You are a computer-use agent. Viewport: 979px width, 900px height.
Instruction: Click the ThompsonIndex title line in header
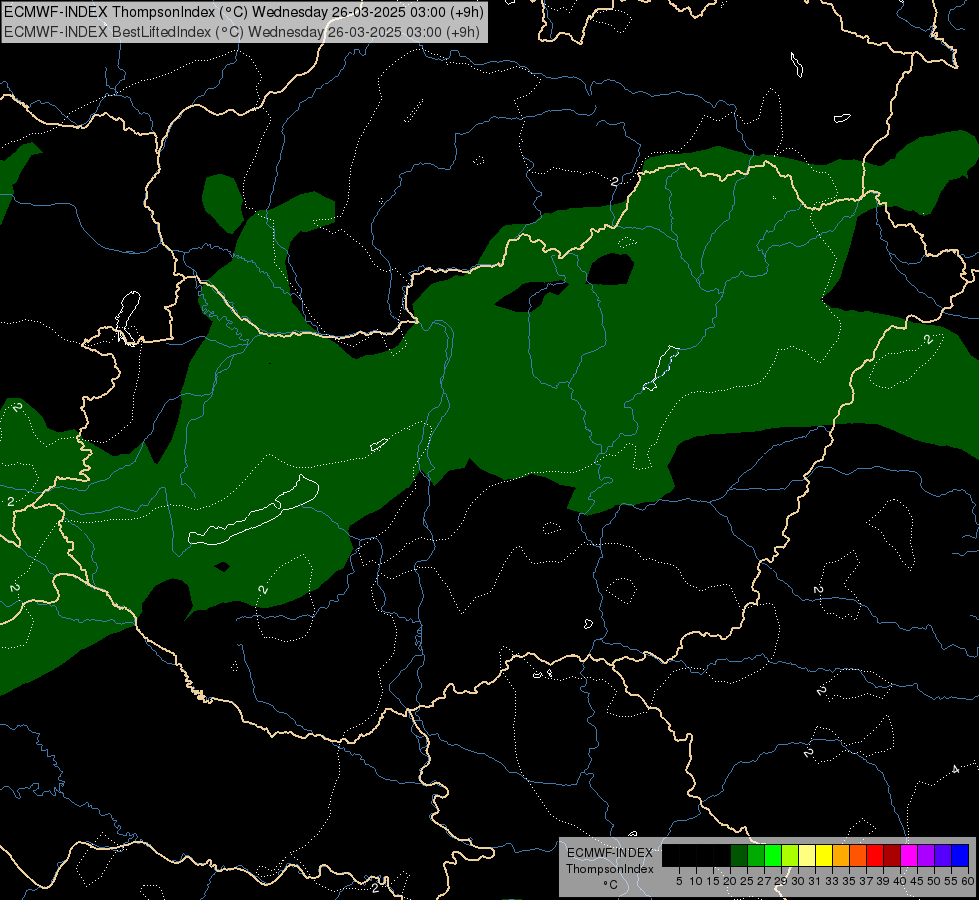point(244,11)
